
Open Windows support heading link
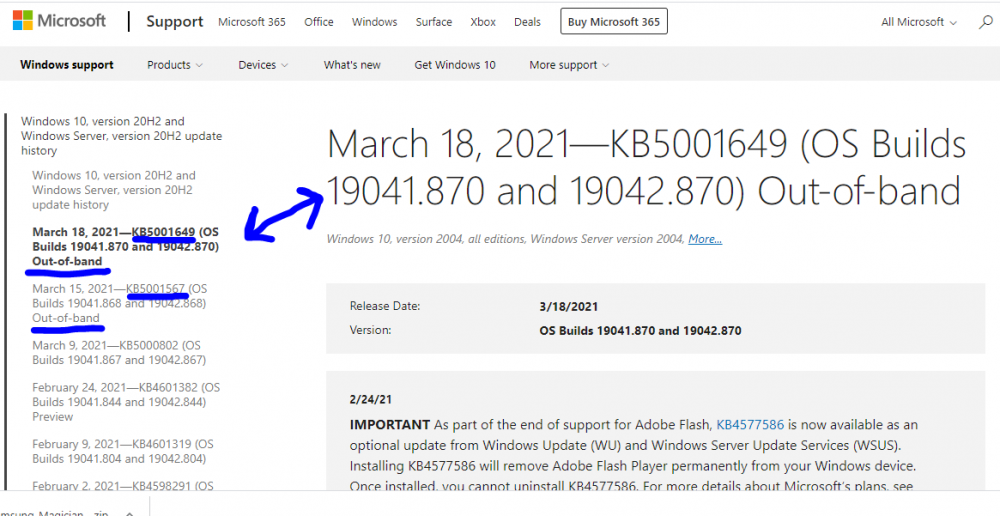[67, 64]
